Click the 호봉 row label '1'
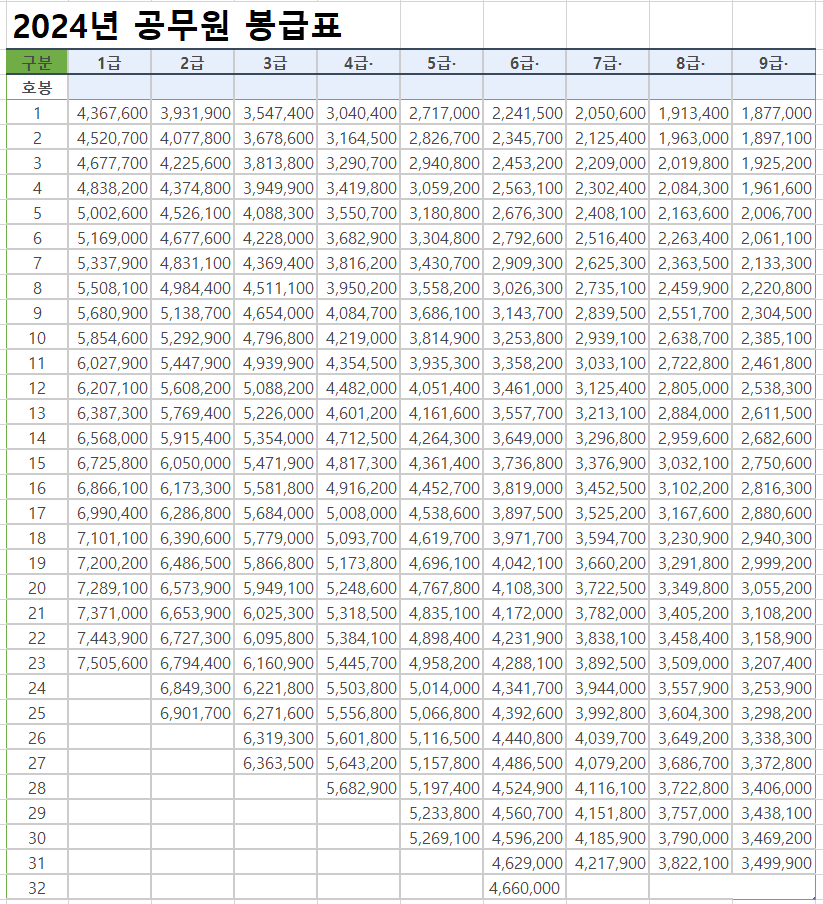Viewport: 823px width, 904px height. tap(37, 113)
